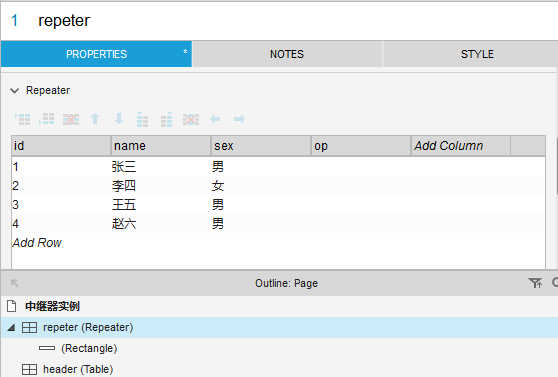
Task: Select the name column header
Action: pos(161,146)
